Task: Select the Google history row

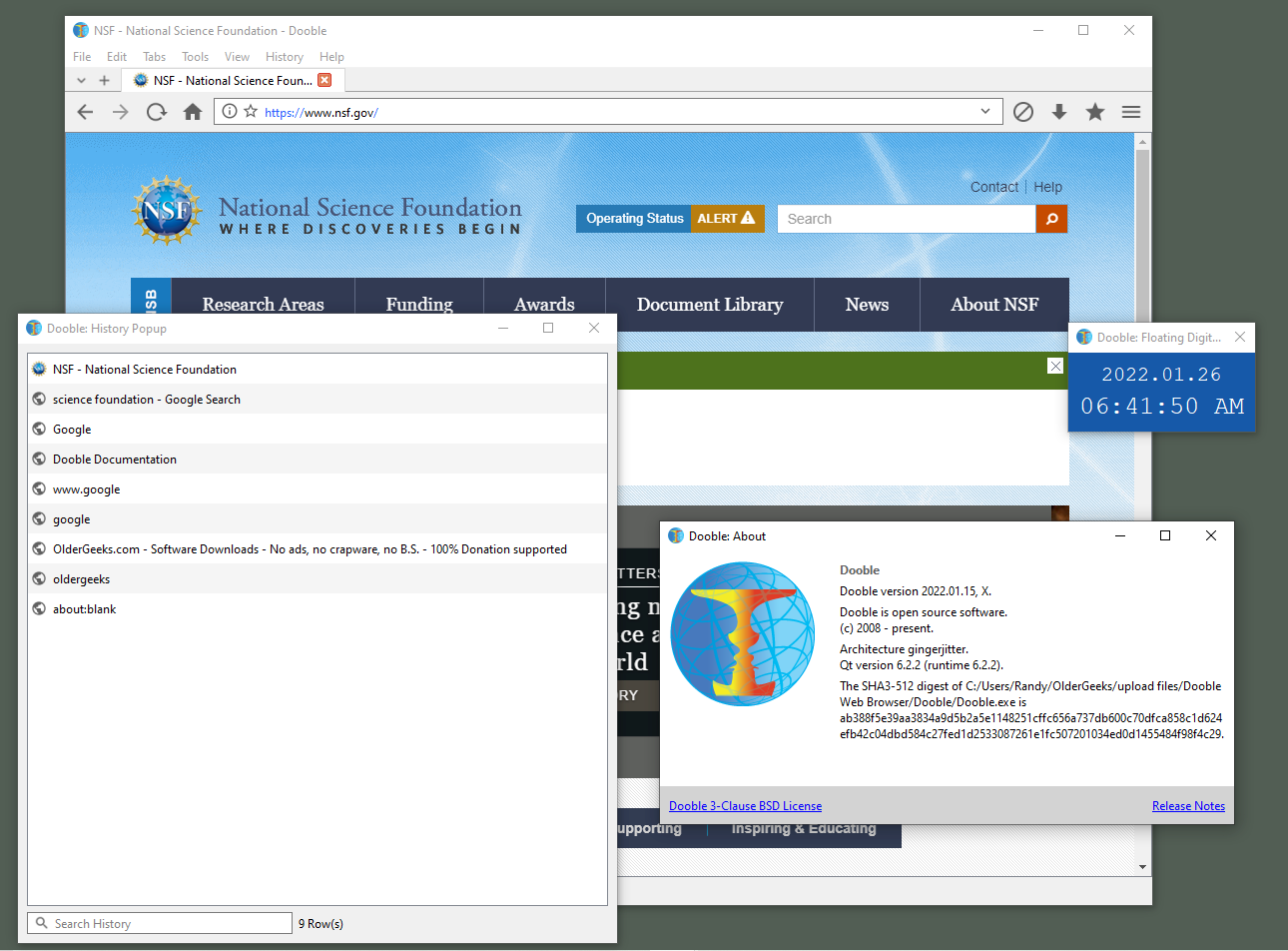Action: point(318,429)
